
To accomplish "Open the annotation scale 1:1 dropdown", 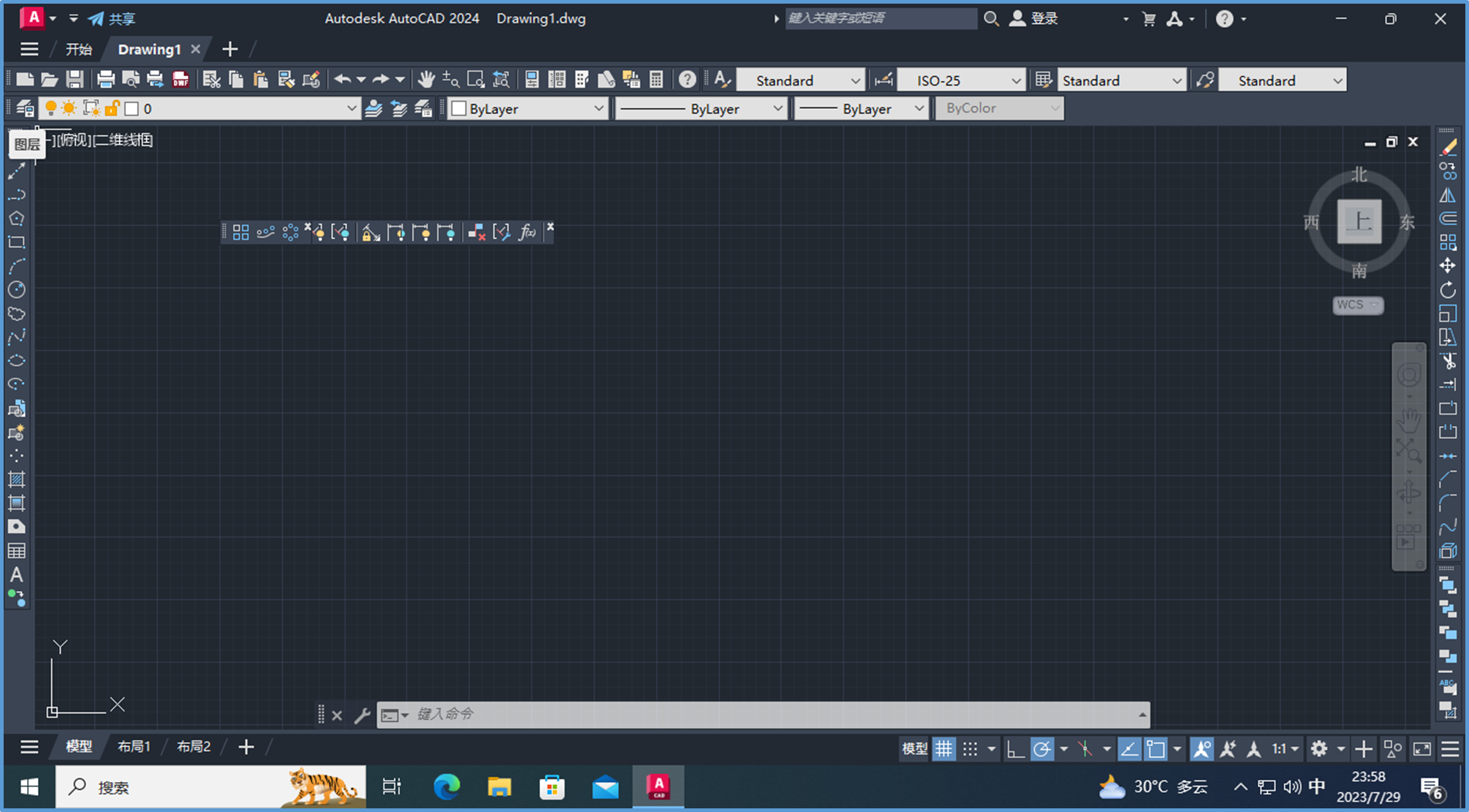I will [1283, 748].
